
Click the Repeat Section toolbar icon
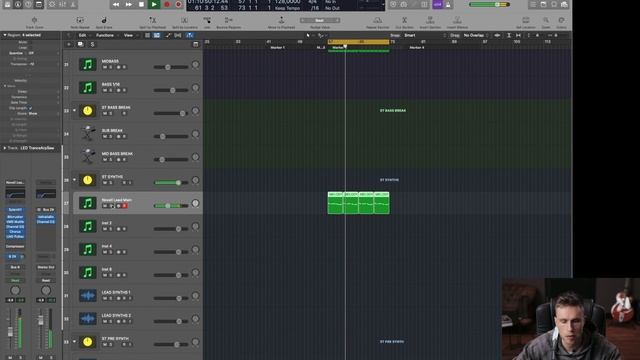(378, 20)
